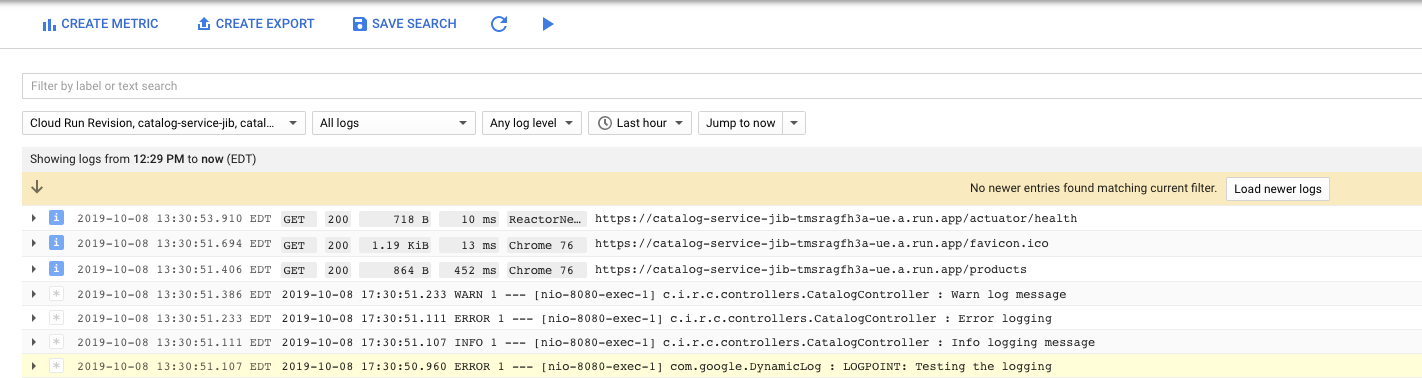Click the Create Metric button
The height and width of the screenshot is (378, 1422).
(x=100, y=24)
